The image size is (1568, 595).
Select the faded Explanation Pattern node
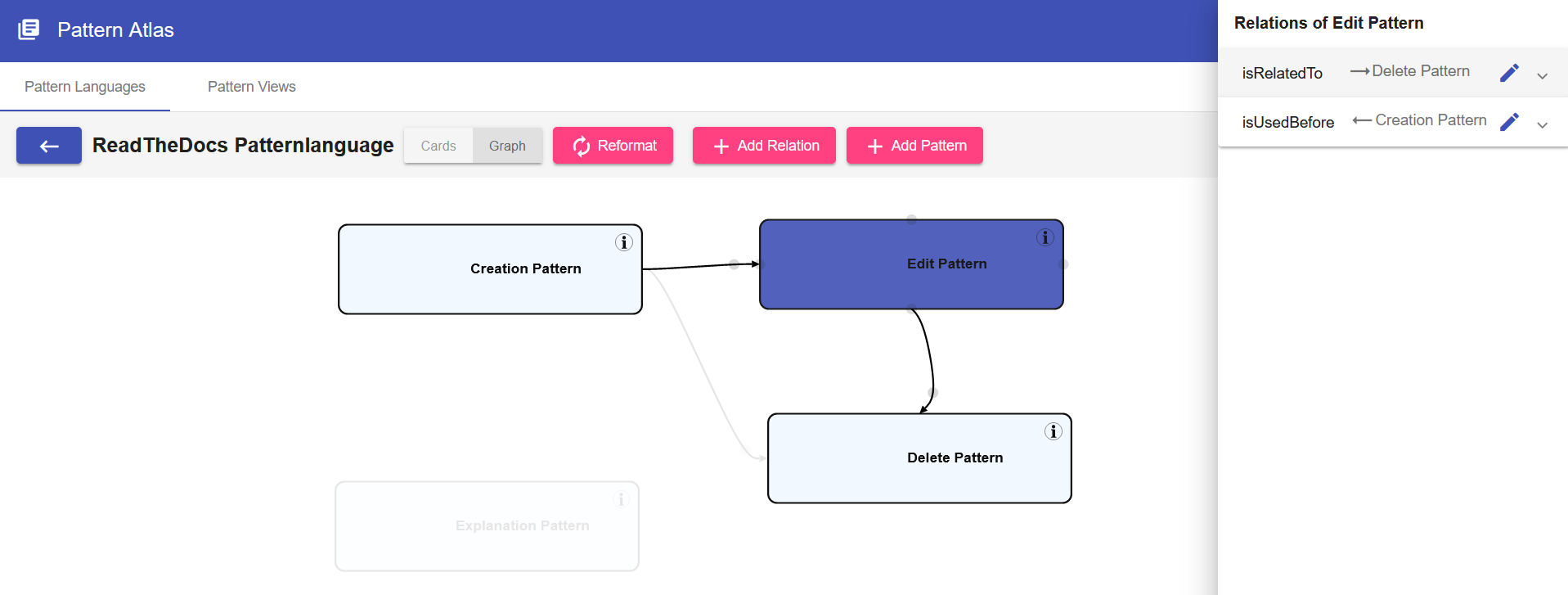click(487, 526)
